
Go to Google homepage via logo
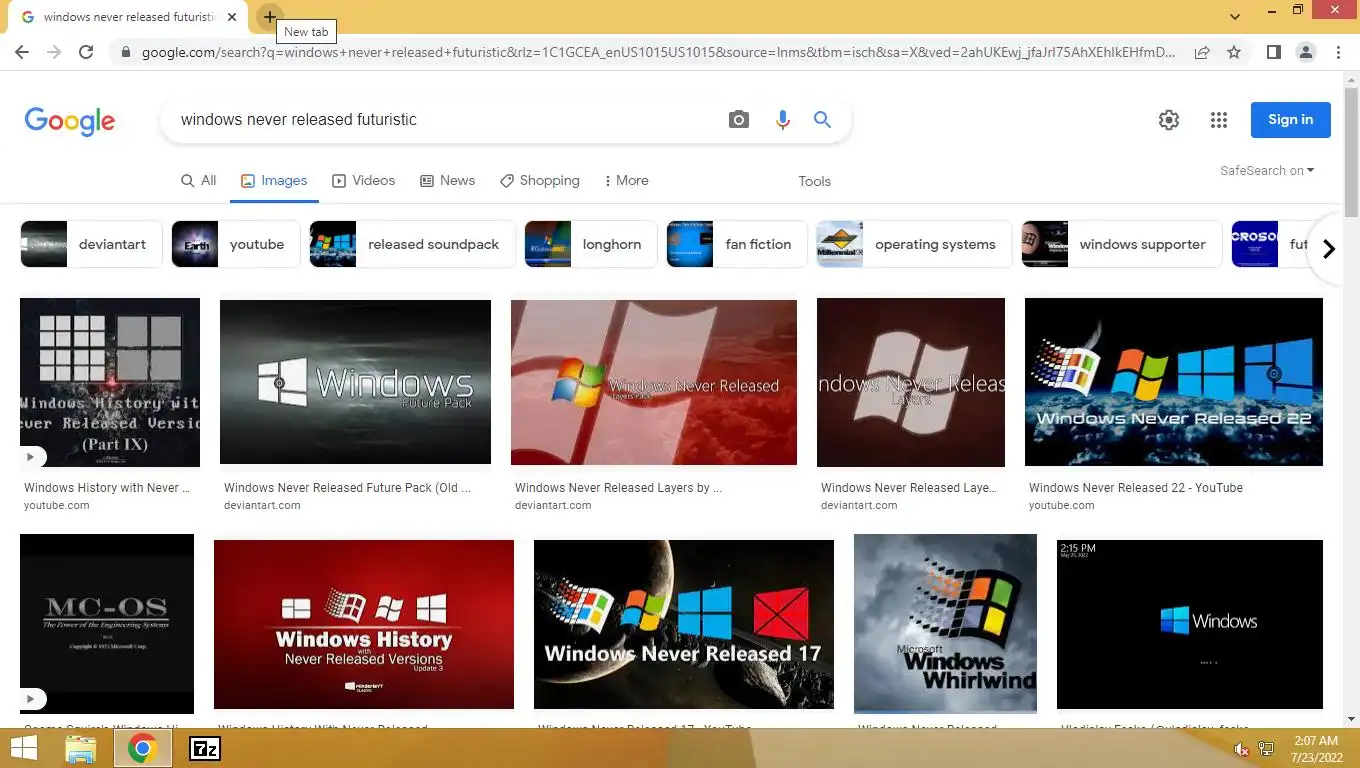pos(70,121)
